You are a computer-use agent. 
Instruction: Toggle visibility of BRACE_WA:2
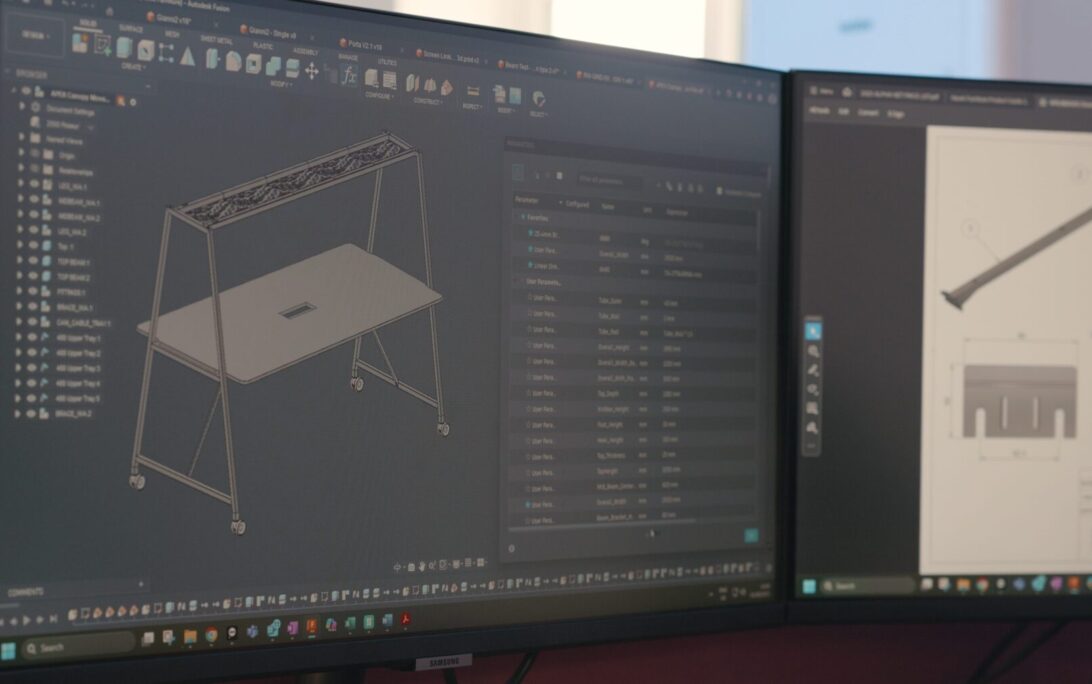(31, 414)
